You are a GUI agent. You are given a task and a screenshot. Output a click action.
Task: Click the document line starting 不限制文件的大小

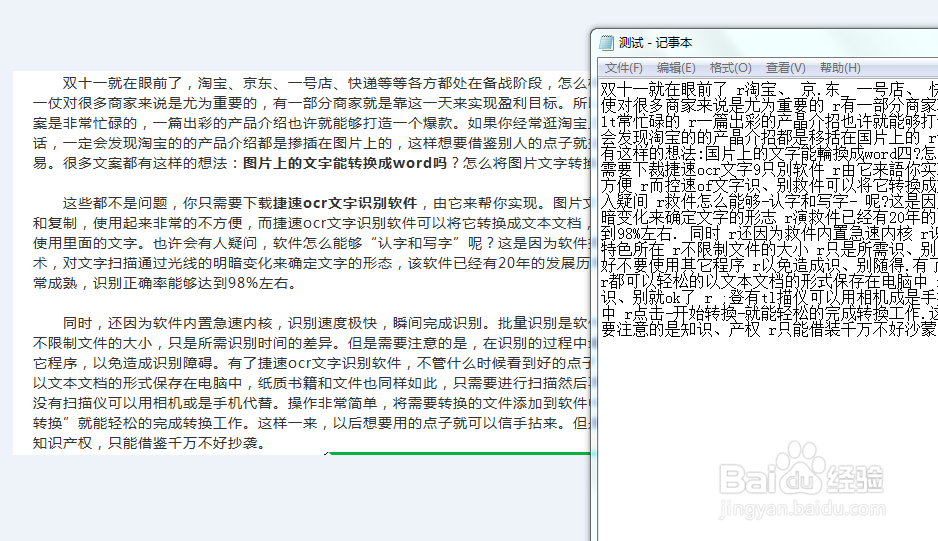[312, 343]
